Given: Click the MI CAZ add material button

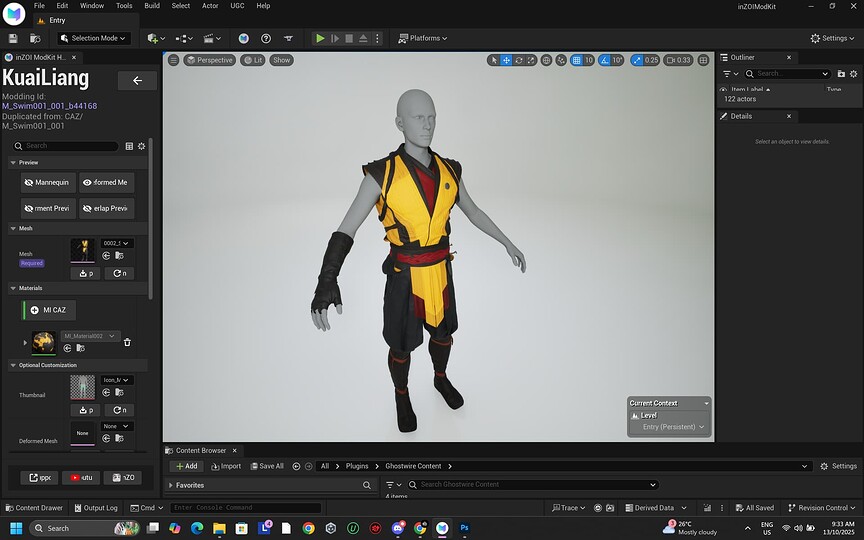Looking at the screenshot, I should (49, 310).
